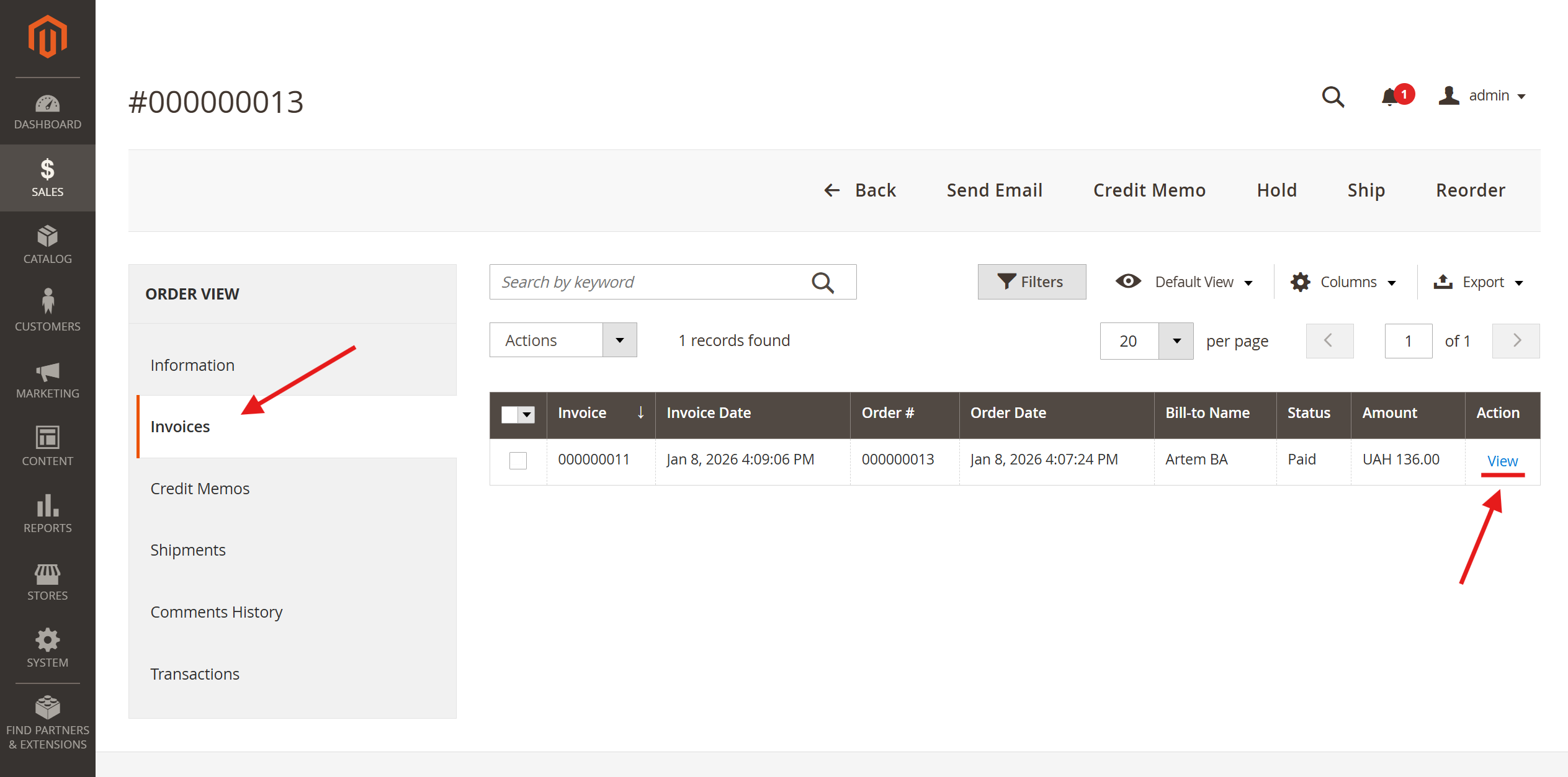Toggle the select-all header checkbox
This screenshot has height=777, width=1568.
(x=510, y=414)
